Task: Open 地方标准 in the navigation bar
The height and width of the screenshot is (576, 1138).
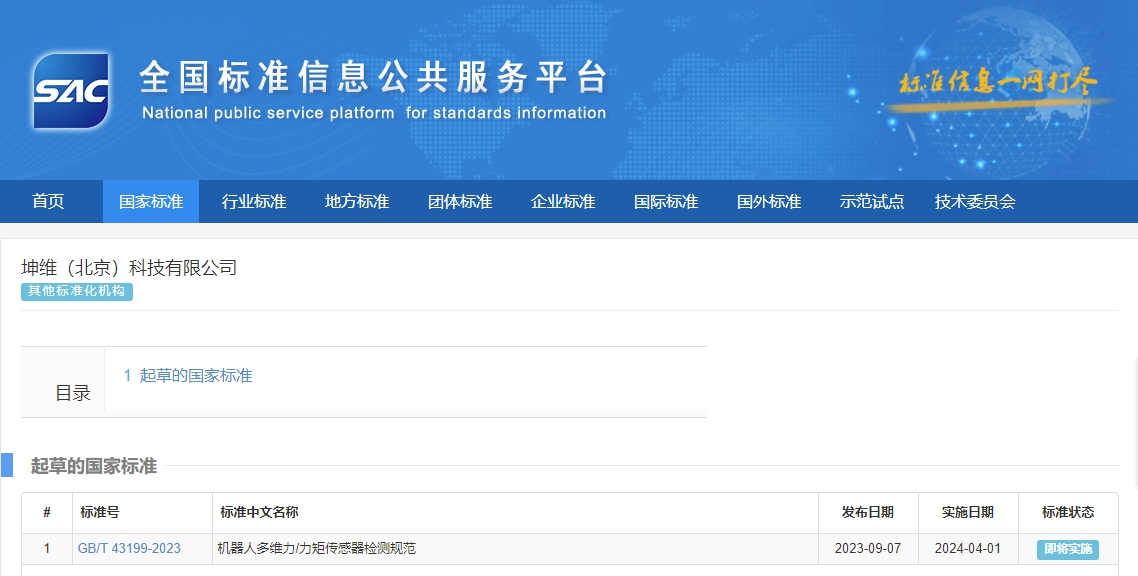Action: (x=357, y=202)
